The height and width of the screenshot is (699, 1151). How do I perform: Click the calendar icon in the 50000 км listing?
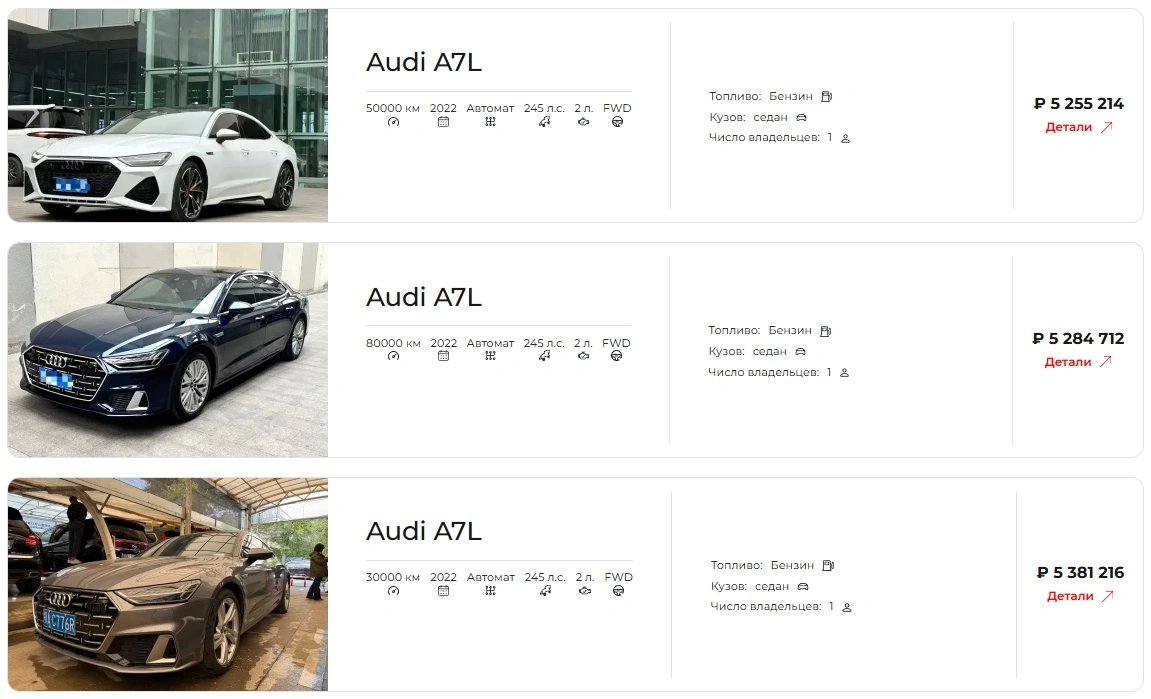click(x=443, y=122)
